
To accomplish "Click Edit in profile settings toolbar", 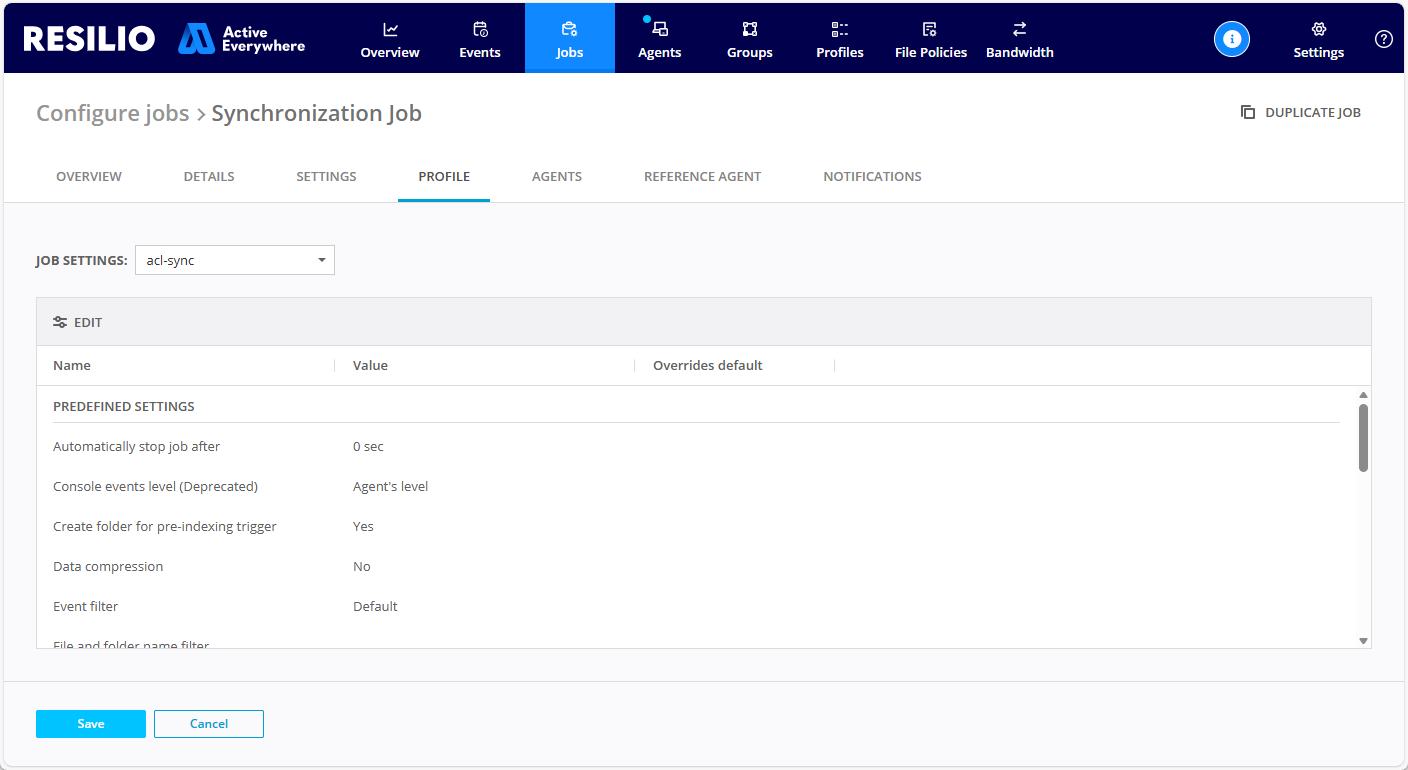I will [x=78, y=322].
